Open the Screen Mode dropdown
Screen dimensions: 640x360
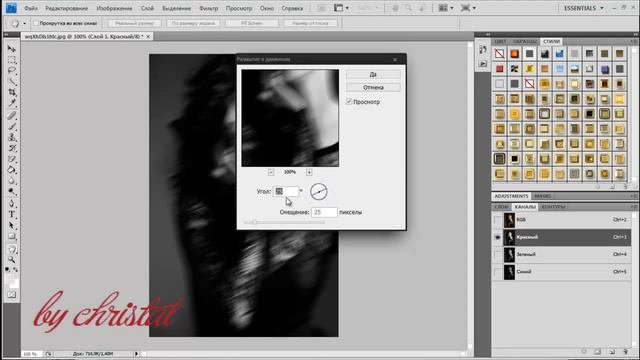tap(468, 8)
